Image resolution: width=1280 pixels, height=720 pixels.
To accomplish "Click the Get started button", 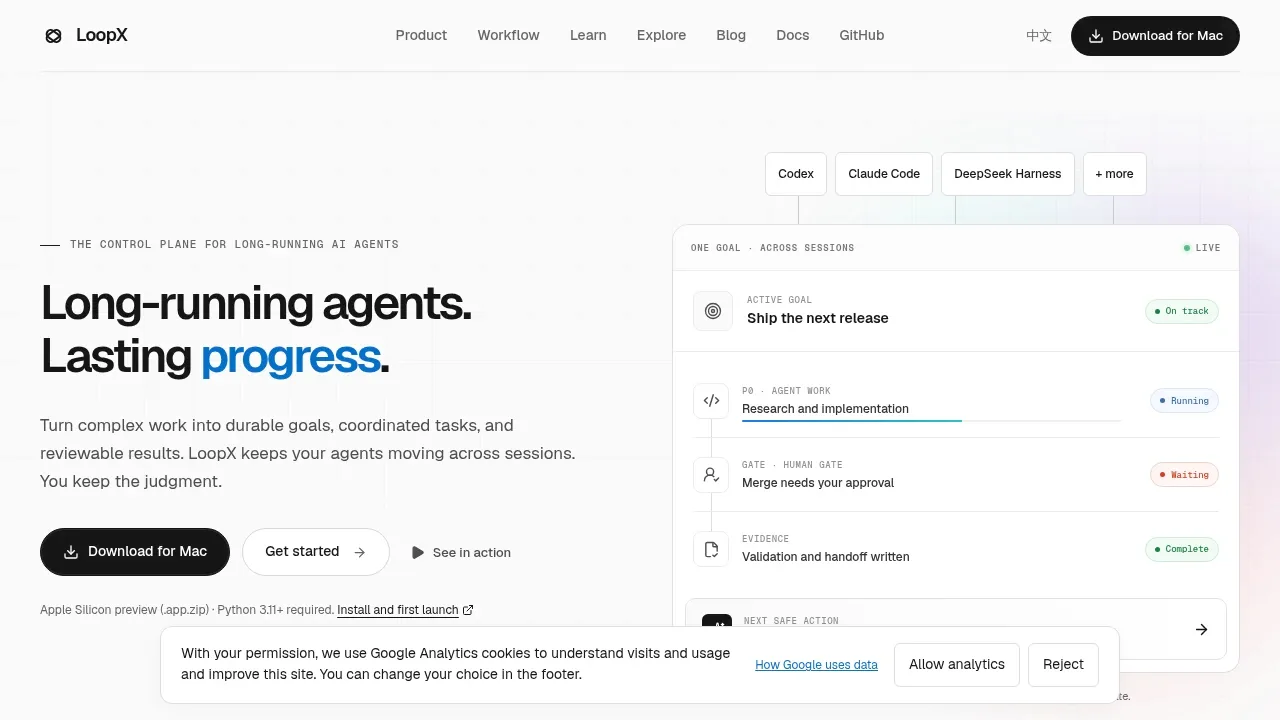I will [x=316, y=552].
